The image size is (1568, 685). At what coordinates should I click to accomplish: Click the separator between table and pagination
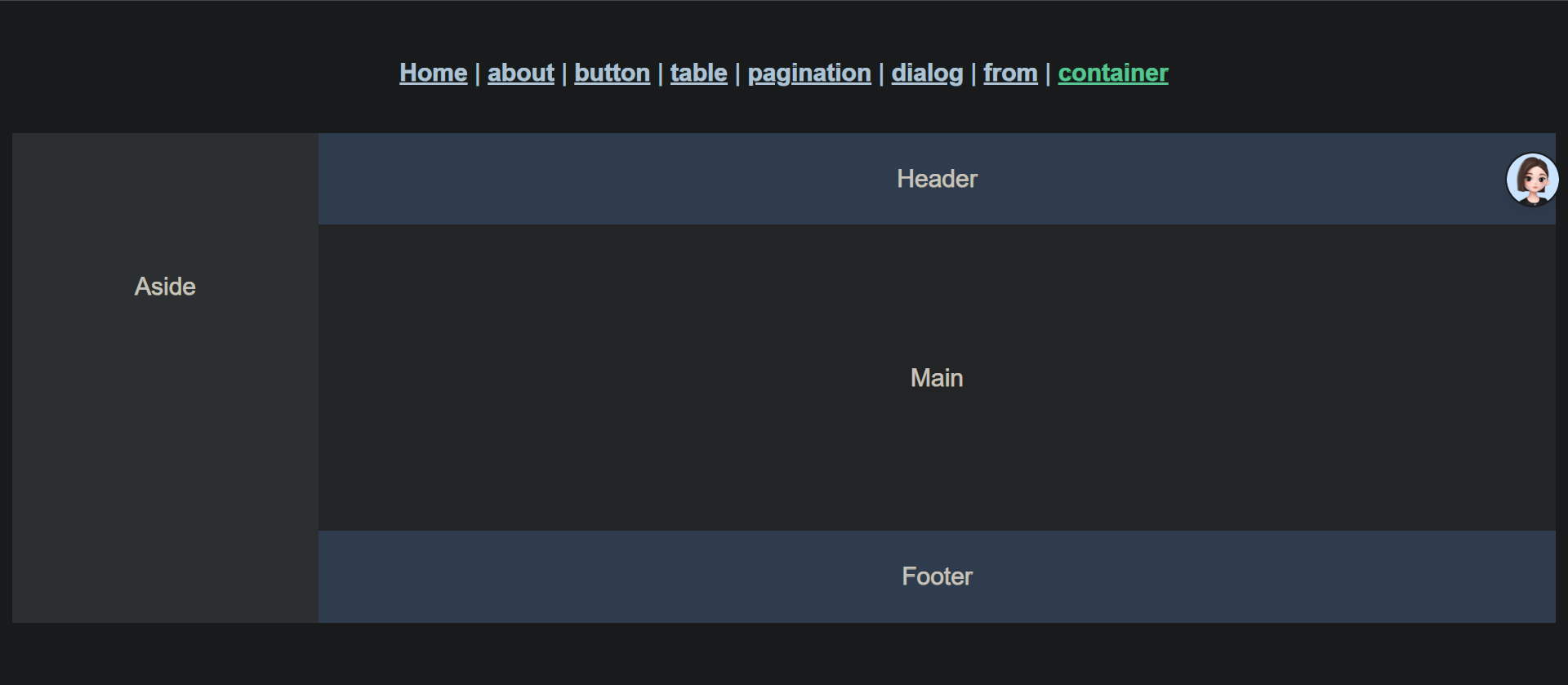[x=737, y=74]
